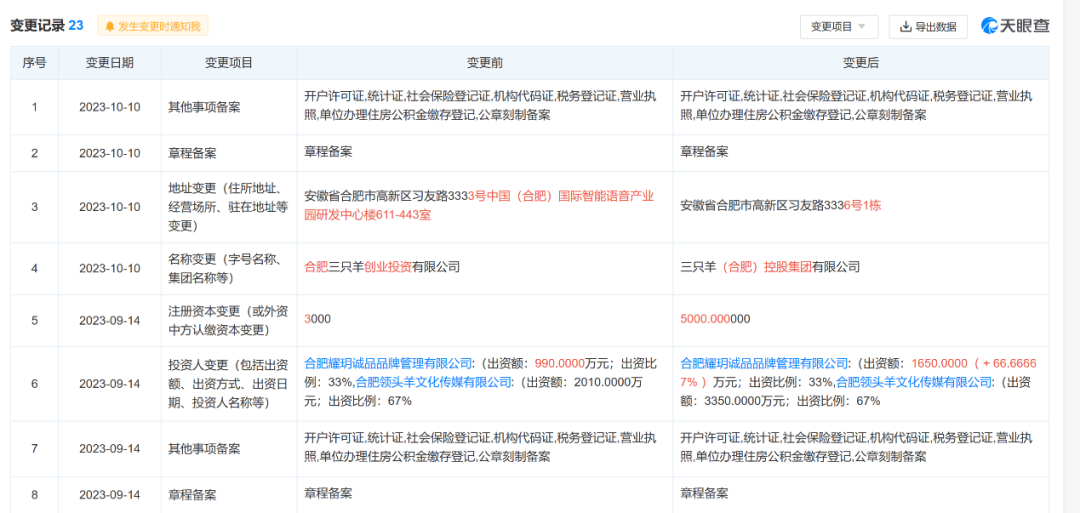Click row 7 变更前 license list text
Image resolution: width=1080 pixels, height=513 pixels.
[480, 448]
